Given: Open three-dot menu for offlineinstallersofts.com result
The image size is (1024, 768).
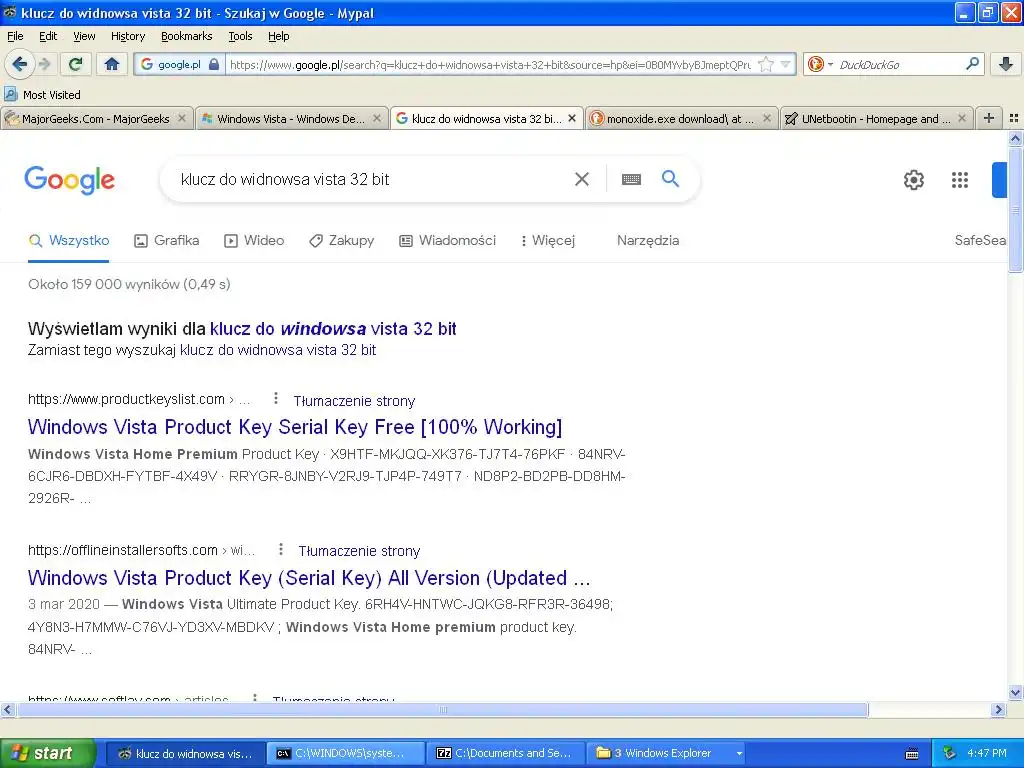Looking at the screenshot, I should coord(281,549).
